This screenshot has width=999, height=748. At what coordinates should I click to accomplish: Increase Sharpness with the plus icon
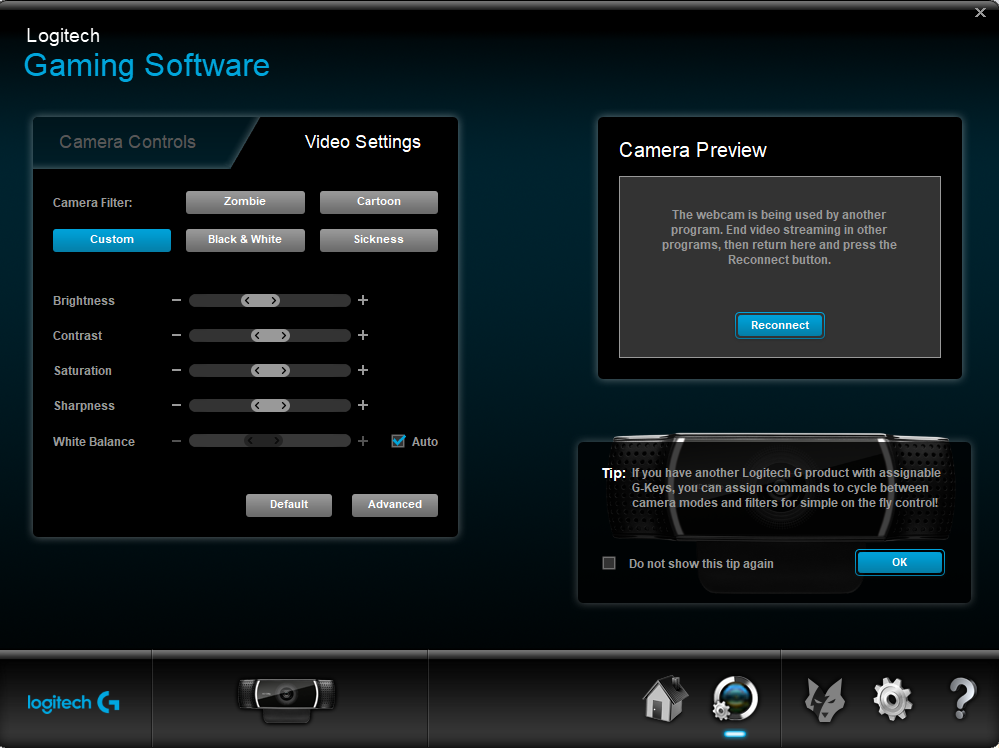tap(363, 406)
